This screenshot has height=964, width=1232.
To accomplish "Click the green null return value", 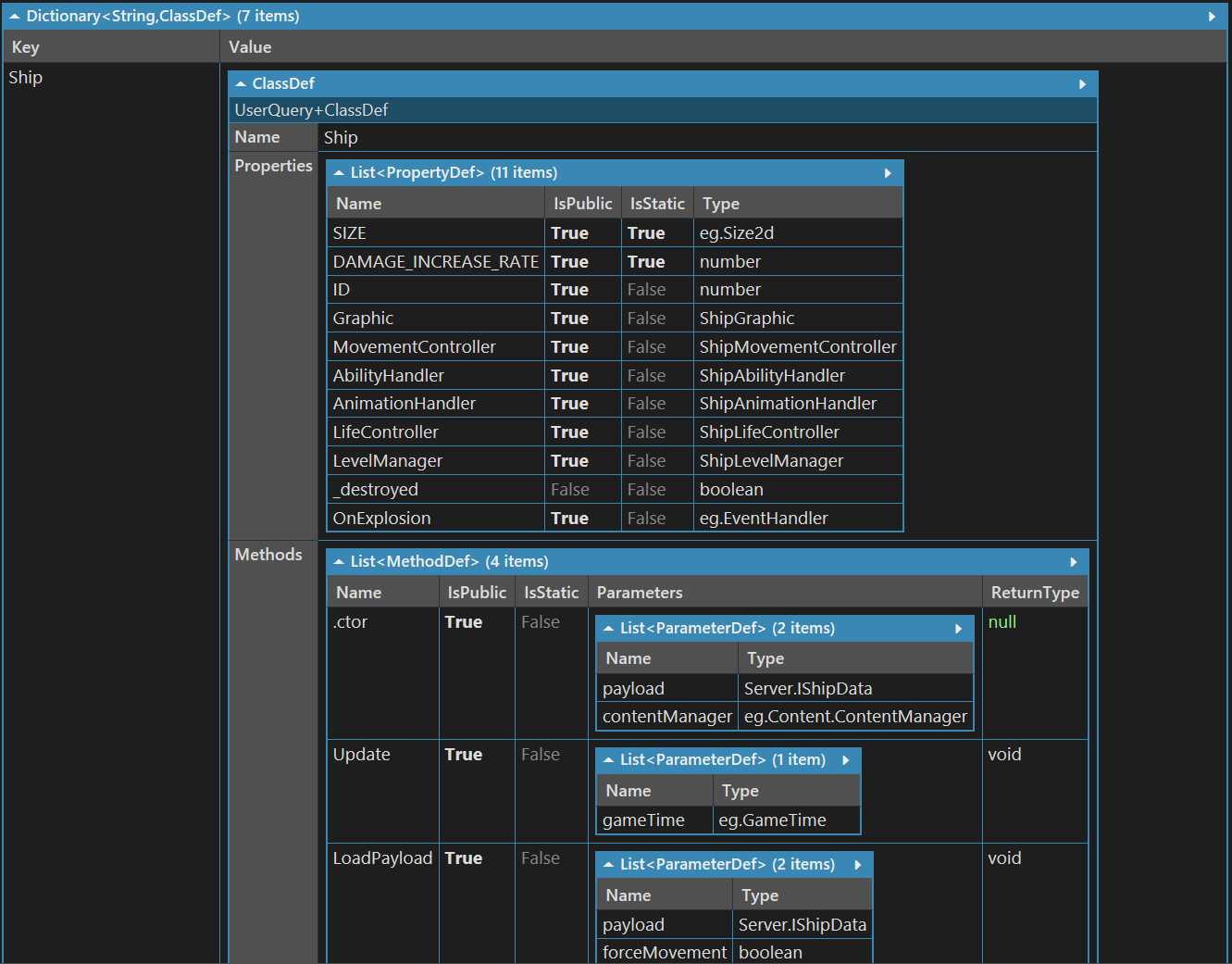I will coord(1002,622).
